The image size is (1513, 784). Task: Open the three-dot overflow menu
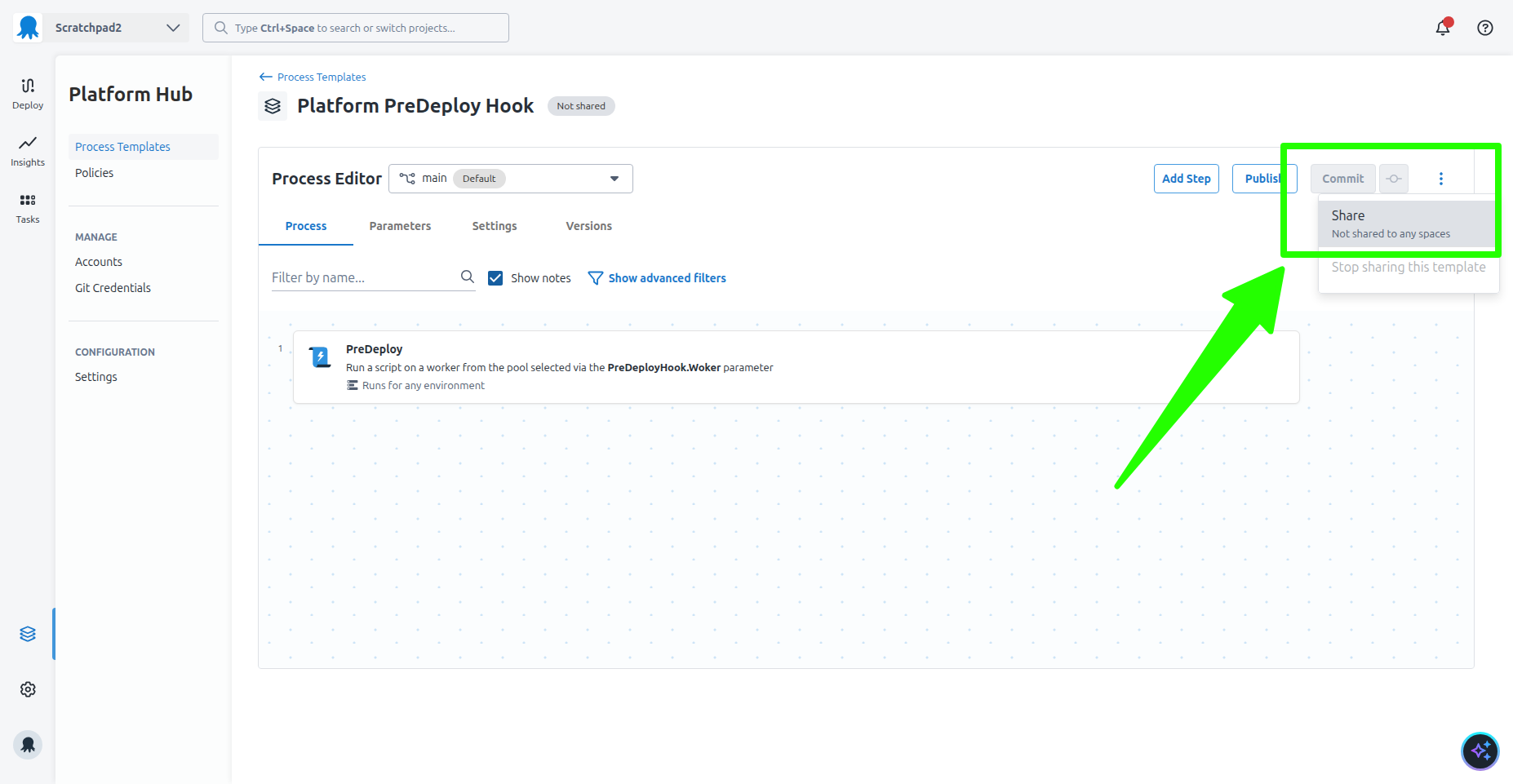click(1440, 179)
